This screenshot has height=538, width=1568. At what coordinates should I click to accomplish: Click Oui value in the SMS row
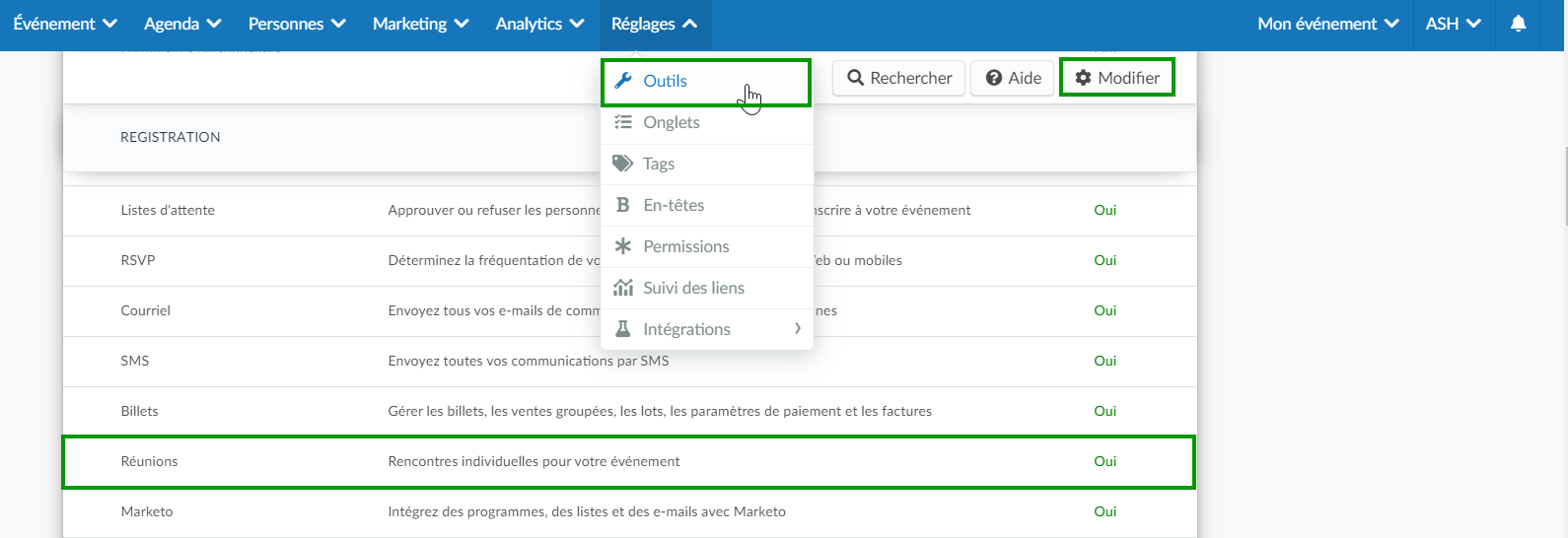pyautogui.click(x=1105, y=361)
